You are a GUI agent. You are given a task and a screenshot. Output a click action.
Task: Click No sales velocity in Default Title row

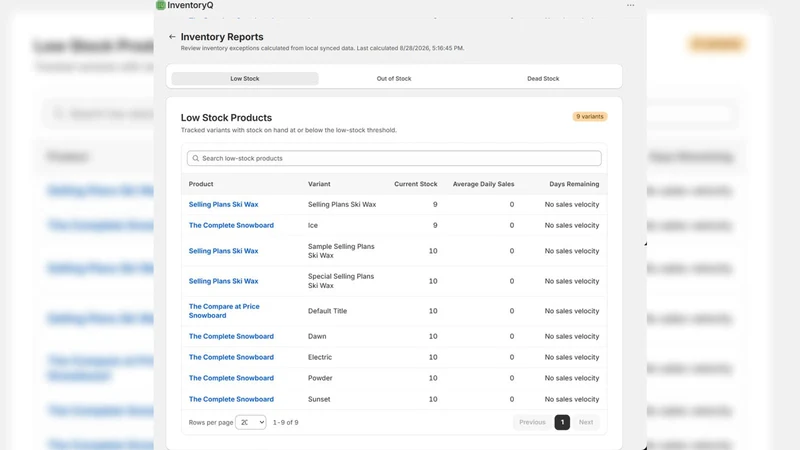pos(571,311)
